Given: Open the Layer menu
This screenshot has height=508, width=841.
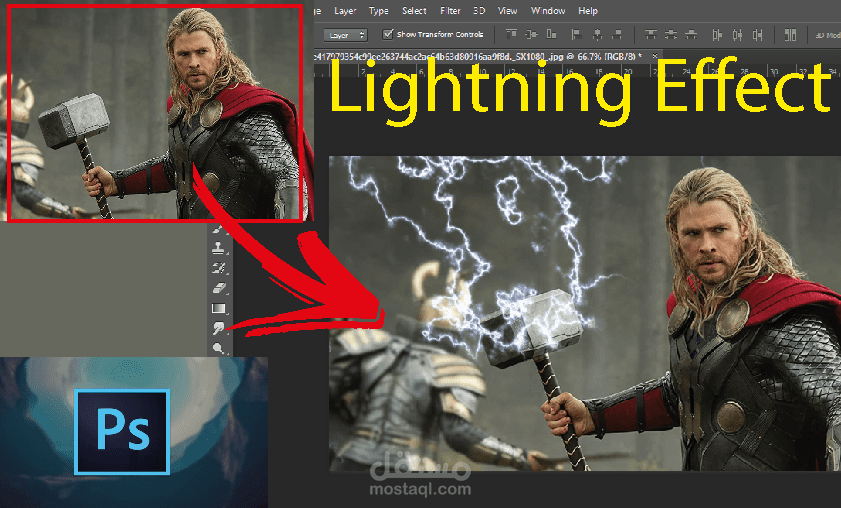Looking at the screenshot, I should pos(345,11).
